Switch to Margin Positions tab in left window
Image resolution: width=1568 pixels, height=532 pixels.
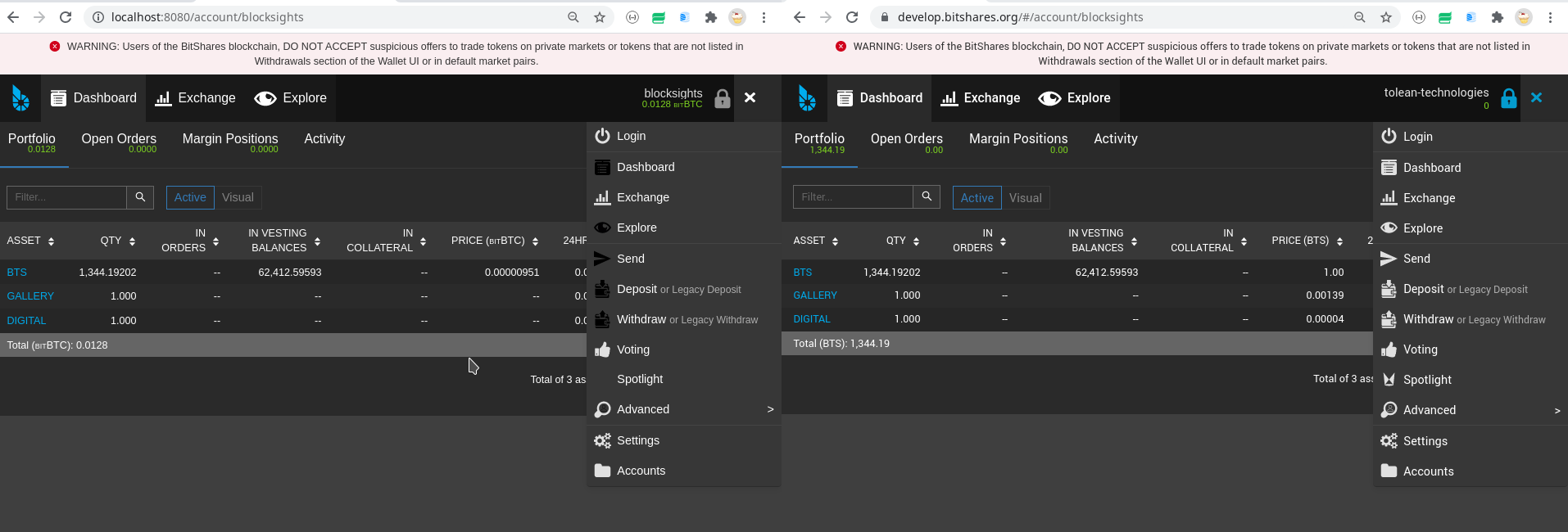(x=230, y=142)
